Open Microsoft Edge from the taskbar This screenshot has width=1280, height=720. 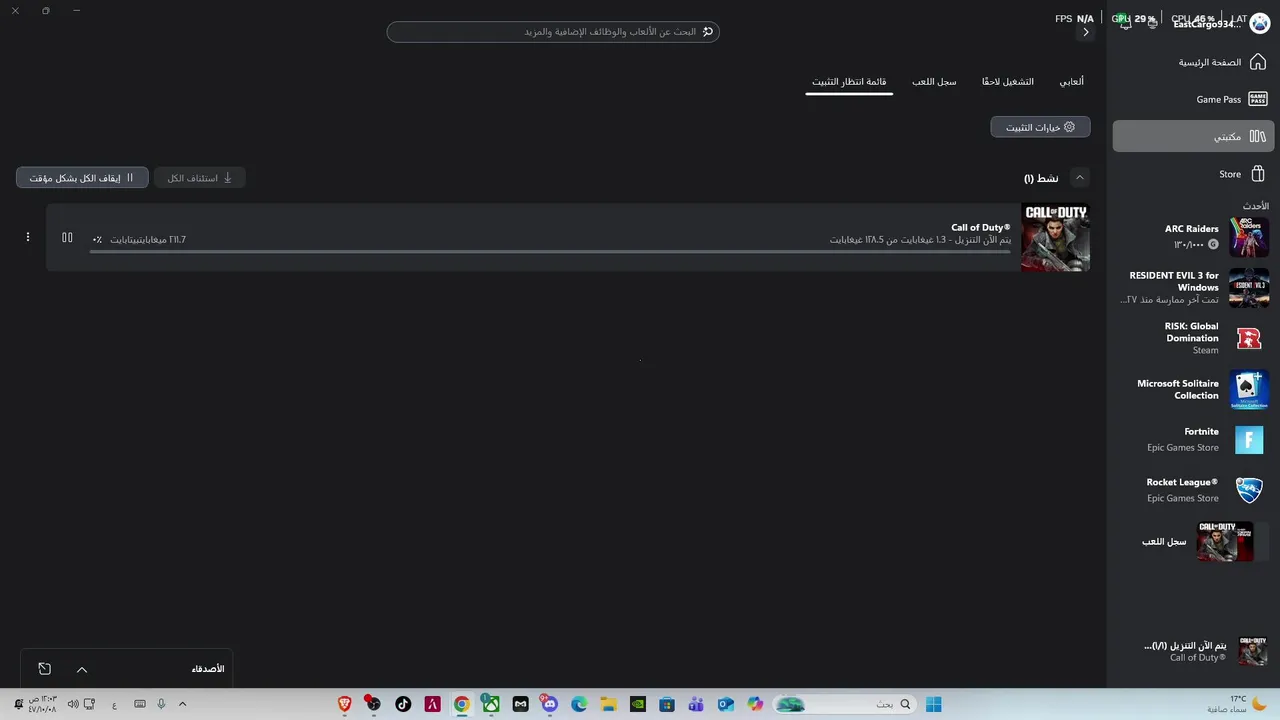(x=579, y=704)
